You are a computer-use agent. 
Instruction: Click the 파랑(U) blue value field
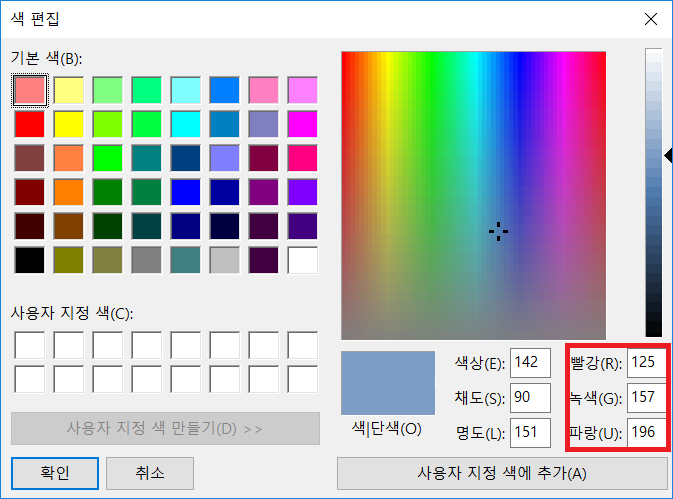tap(647, 432)
